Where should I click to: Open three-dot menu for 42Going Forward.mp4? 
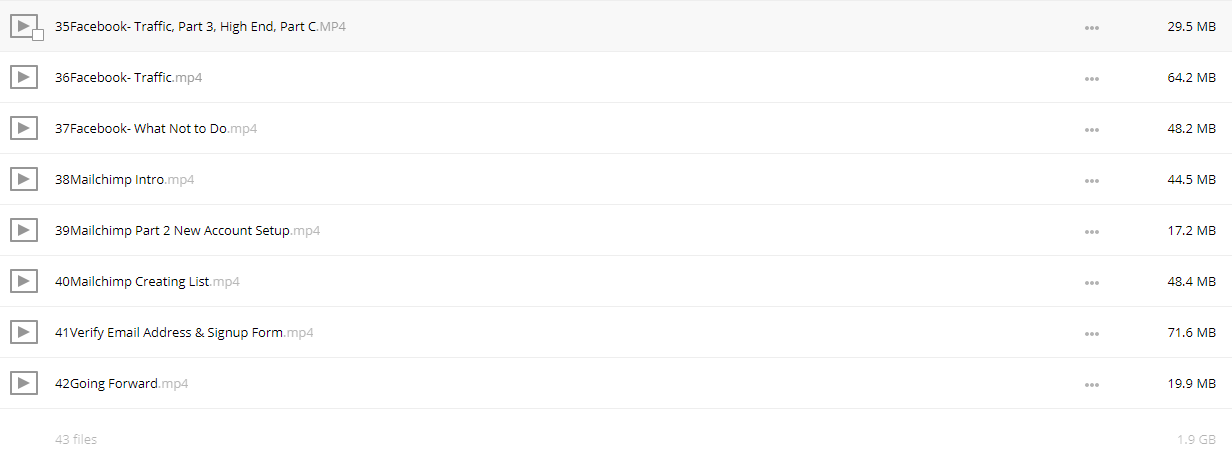[x=1092, y=384]
